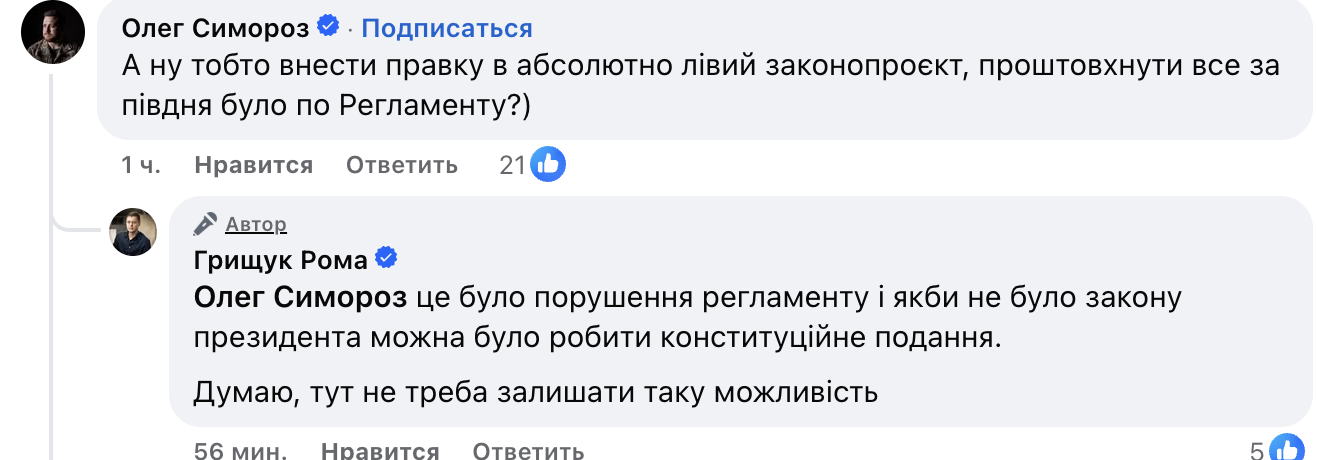Click the 56 мин. reply timestamp
Viewport: 1318px width, 460px height.
[241, 451]
